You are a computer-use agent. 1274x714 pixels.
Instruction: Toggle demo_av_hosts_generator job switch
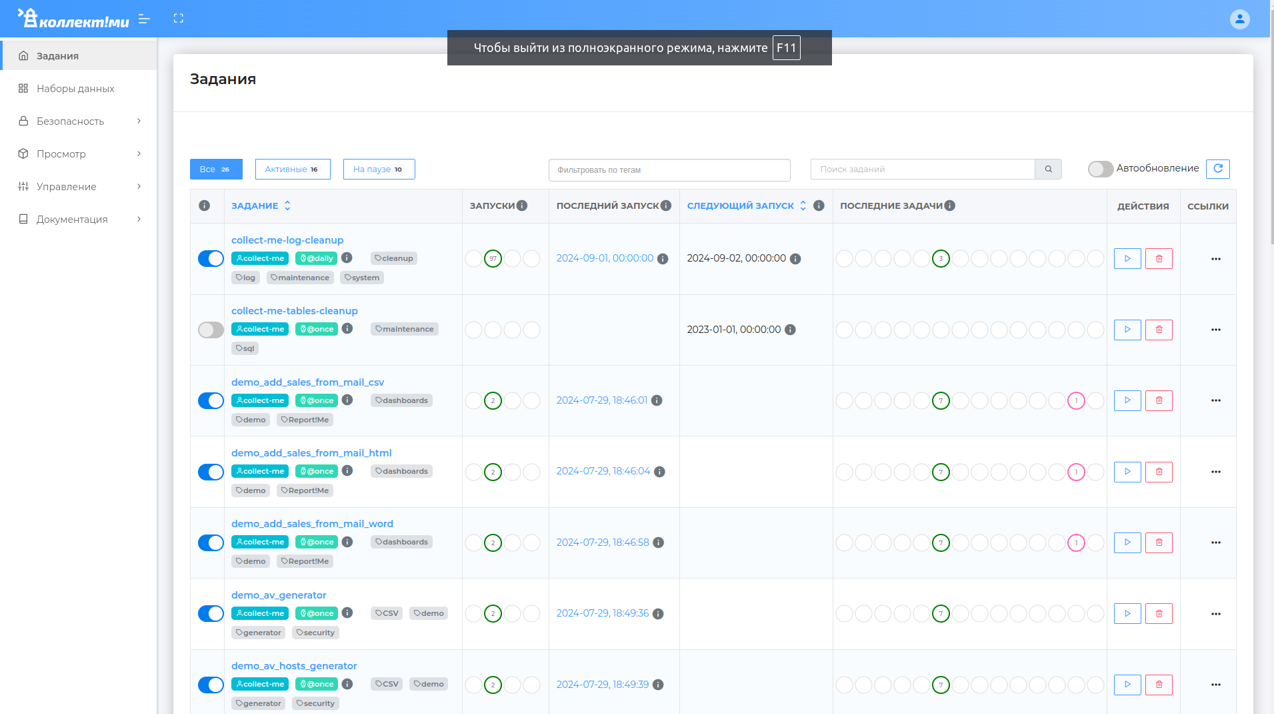click(211, 685)
